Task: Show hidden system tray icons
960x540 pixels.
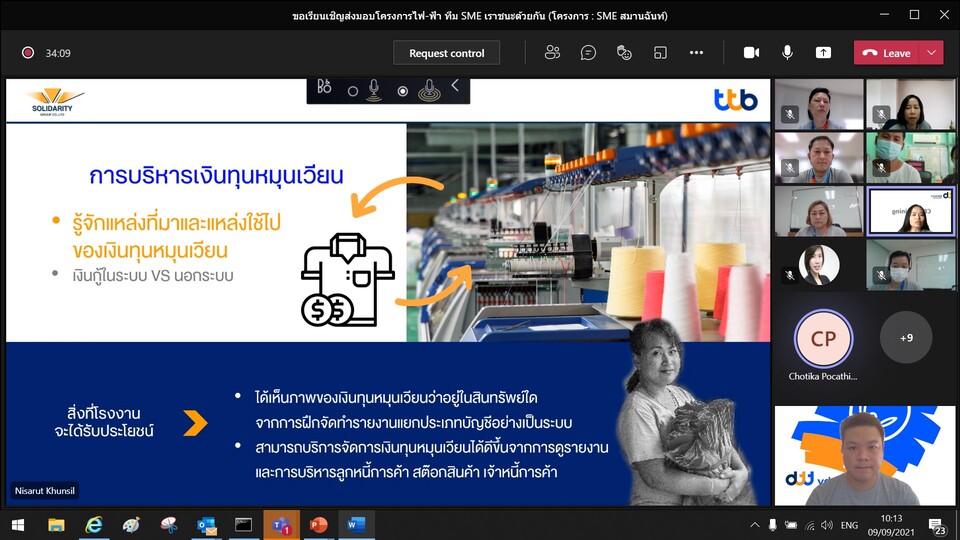Action: coord(755,525)
